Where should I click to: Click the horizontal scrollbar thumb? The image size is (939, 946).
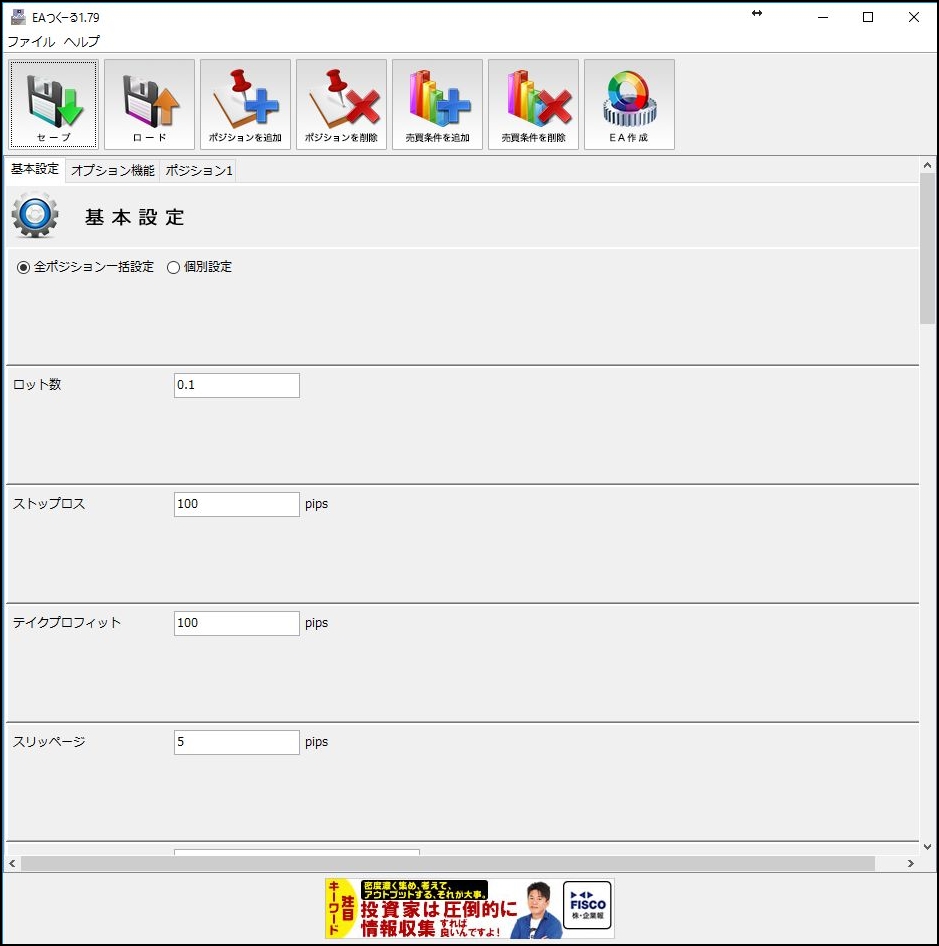pos(448,863)
